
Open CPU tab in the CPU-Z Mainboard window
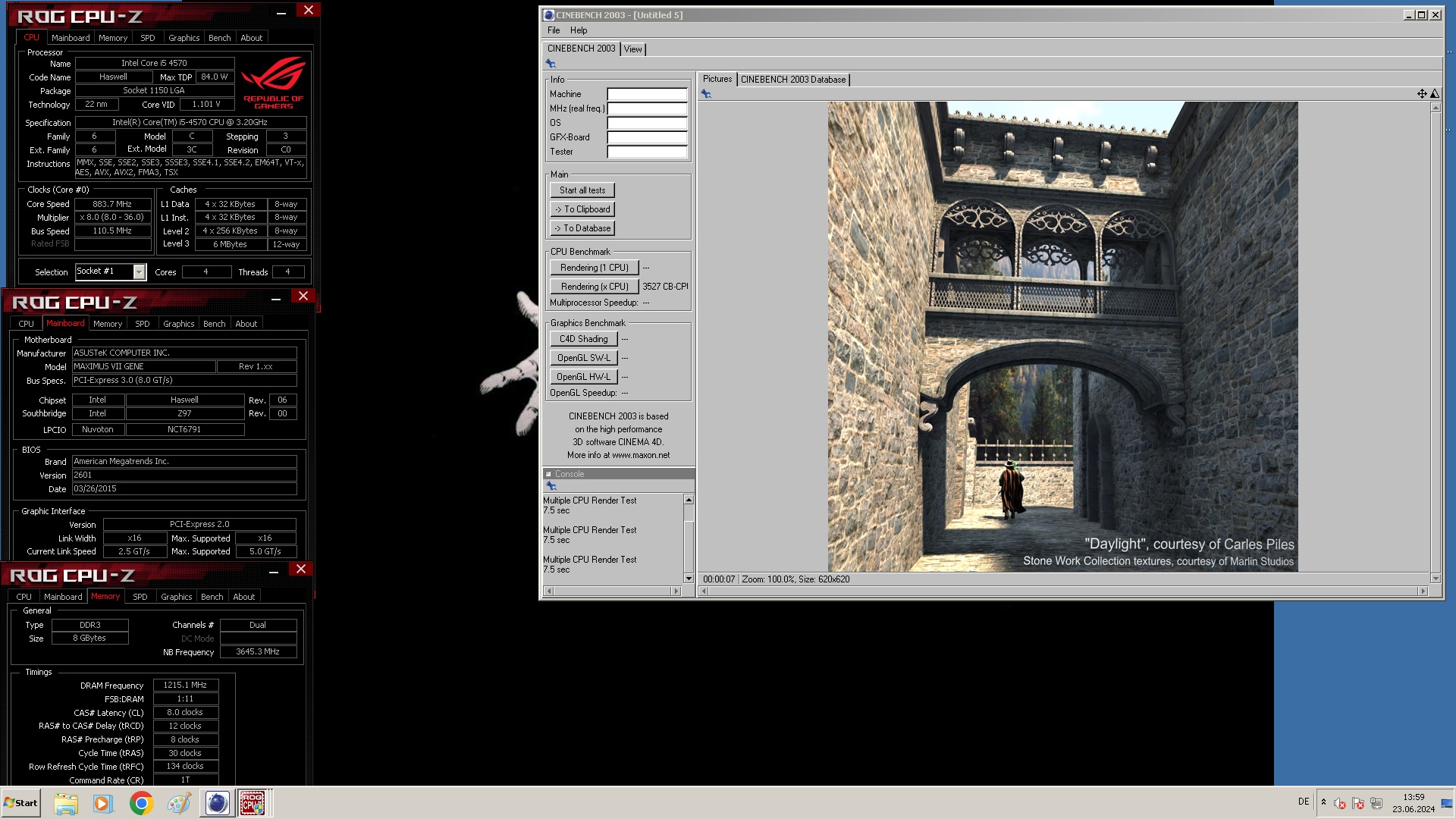27,324
